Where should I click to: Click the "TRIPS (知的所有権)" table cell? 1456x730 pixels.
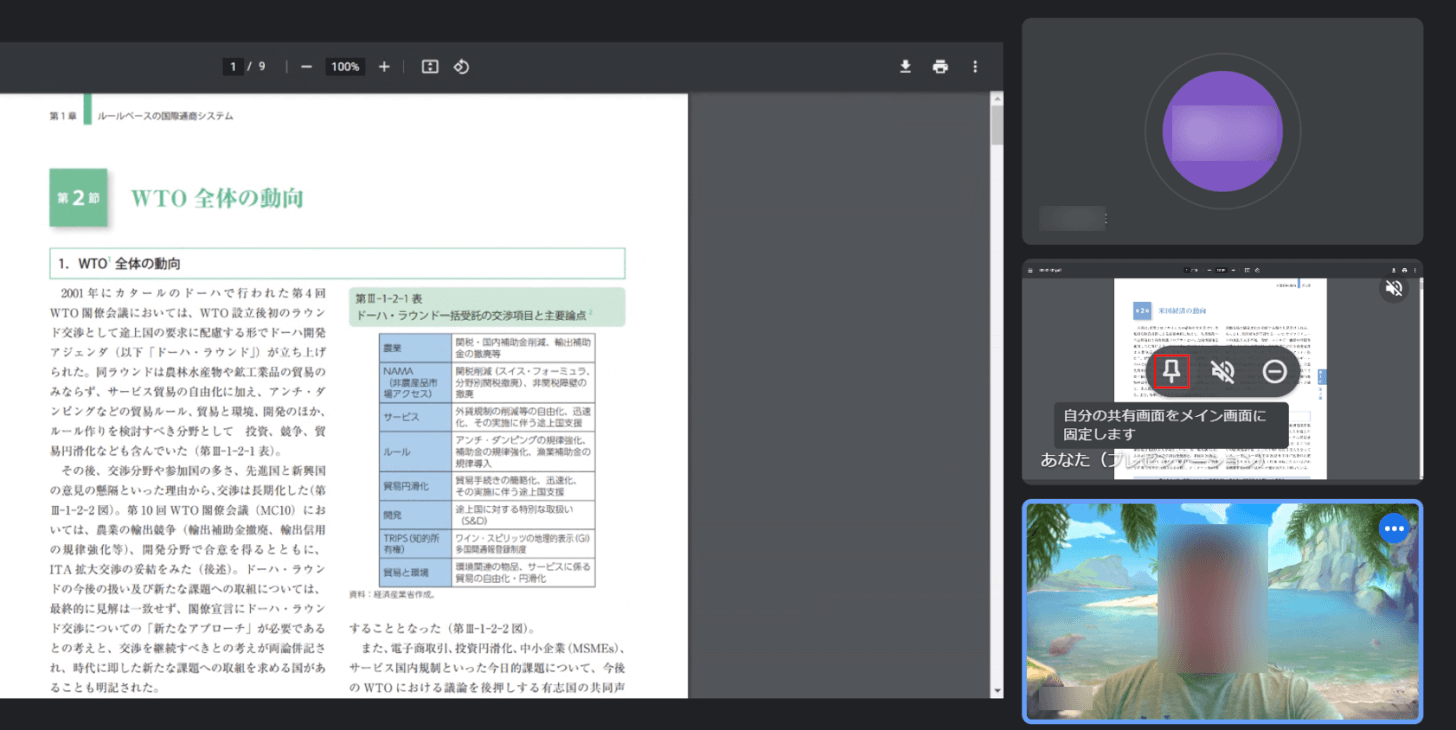pyautogui.click(x=415, y=544)
